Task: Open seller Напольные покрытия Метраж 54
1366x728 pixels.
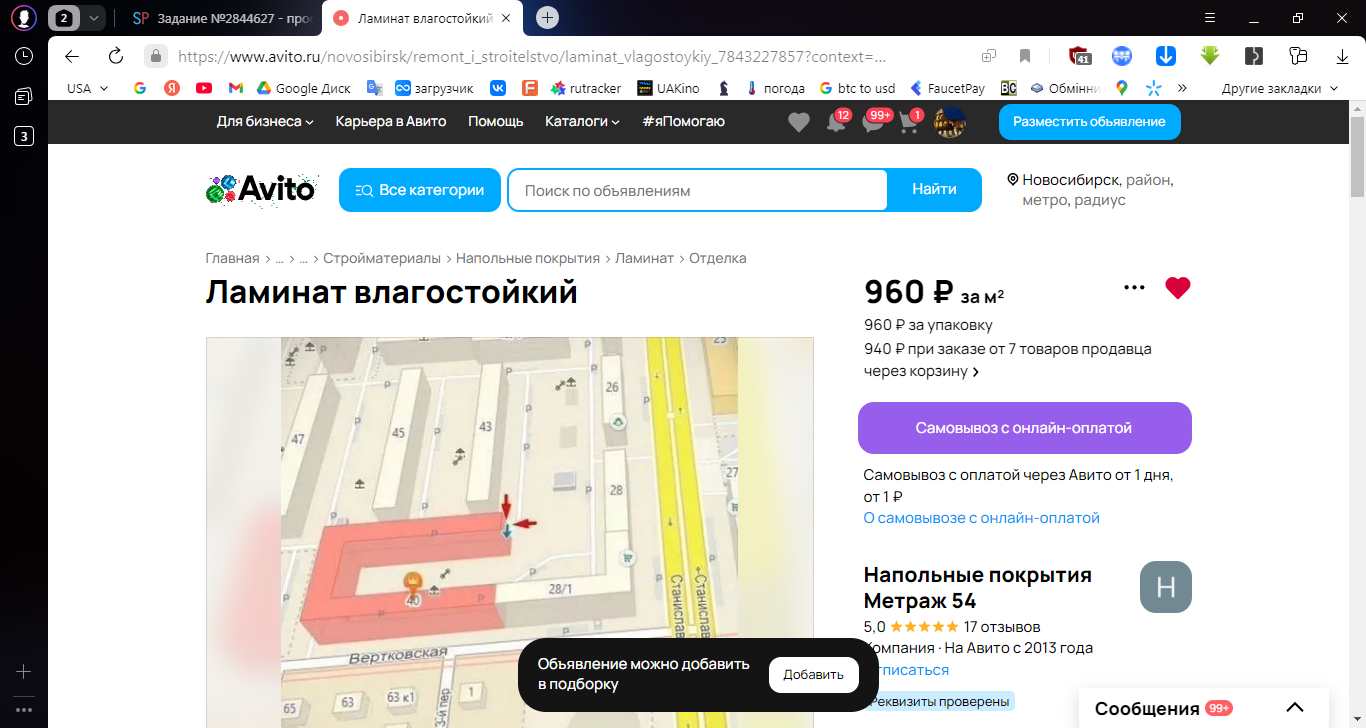Action: click(x=978, y=588)
